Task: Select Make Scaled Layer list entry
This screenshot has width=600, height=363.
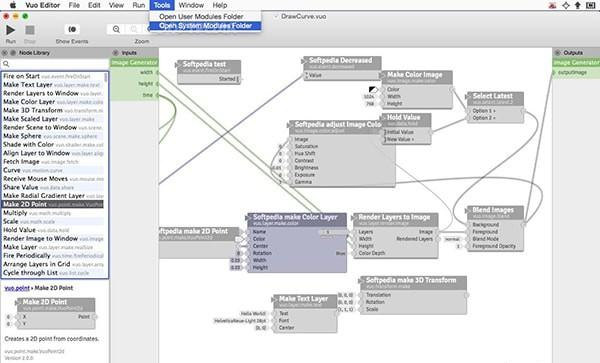Action: click(x=53, y=119)
